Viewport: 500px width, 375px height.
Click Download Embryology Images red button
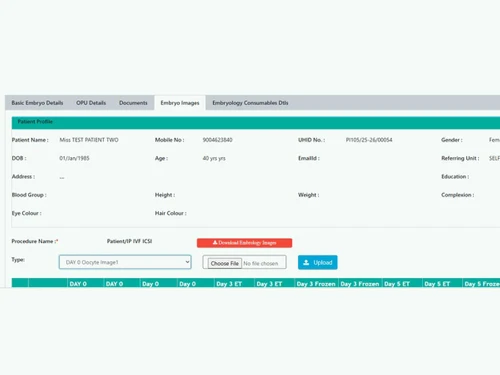tap(244, 243)
